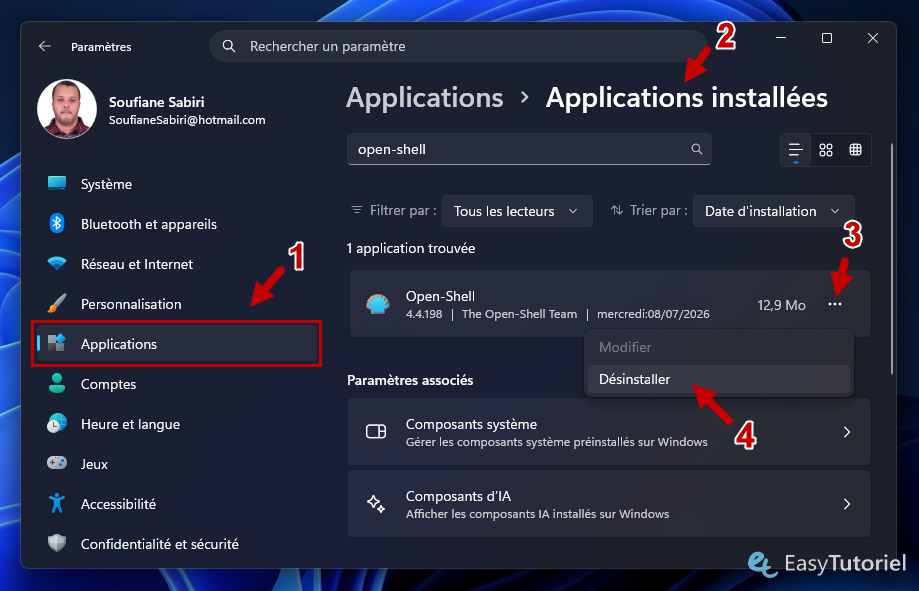Screen dimensions: 919x591
Task: Switch to list view layout
Action: 795,150
